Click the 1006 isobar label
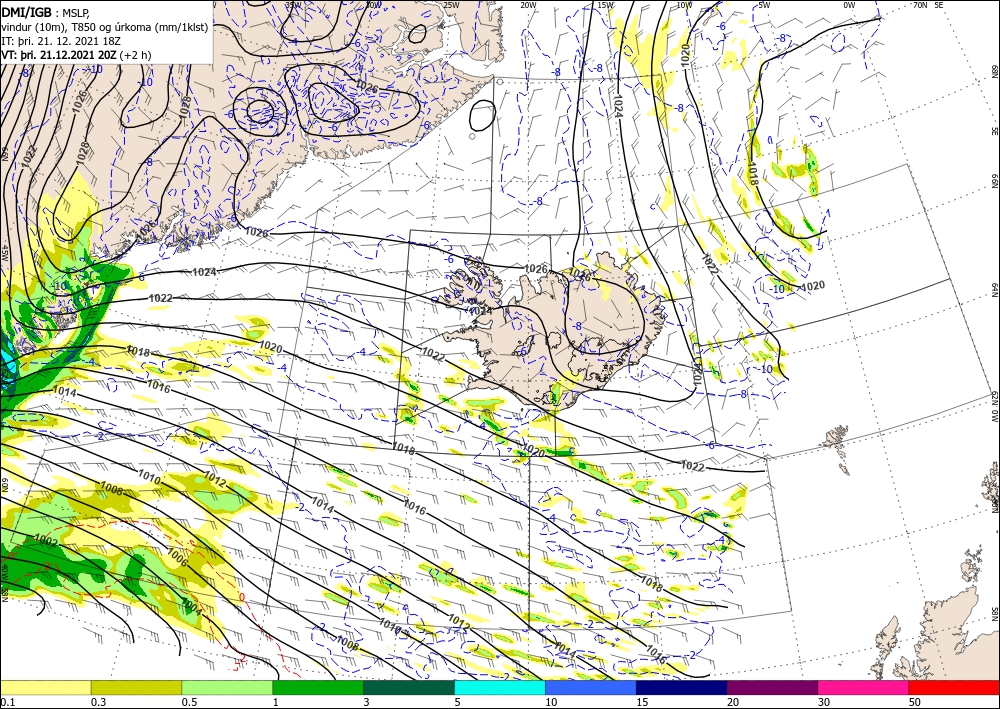The image size is (1000, 709). coord(177,558)
